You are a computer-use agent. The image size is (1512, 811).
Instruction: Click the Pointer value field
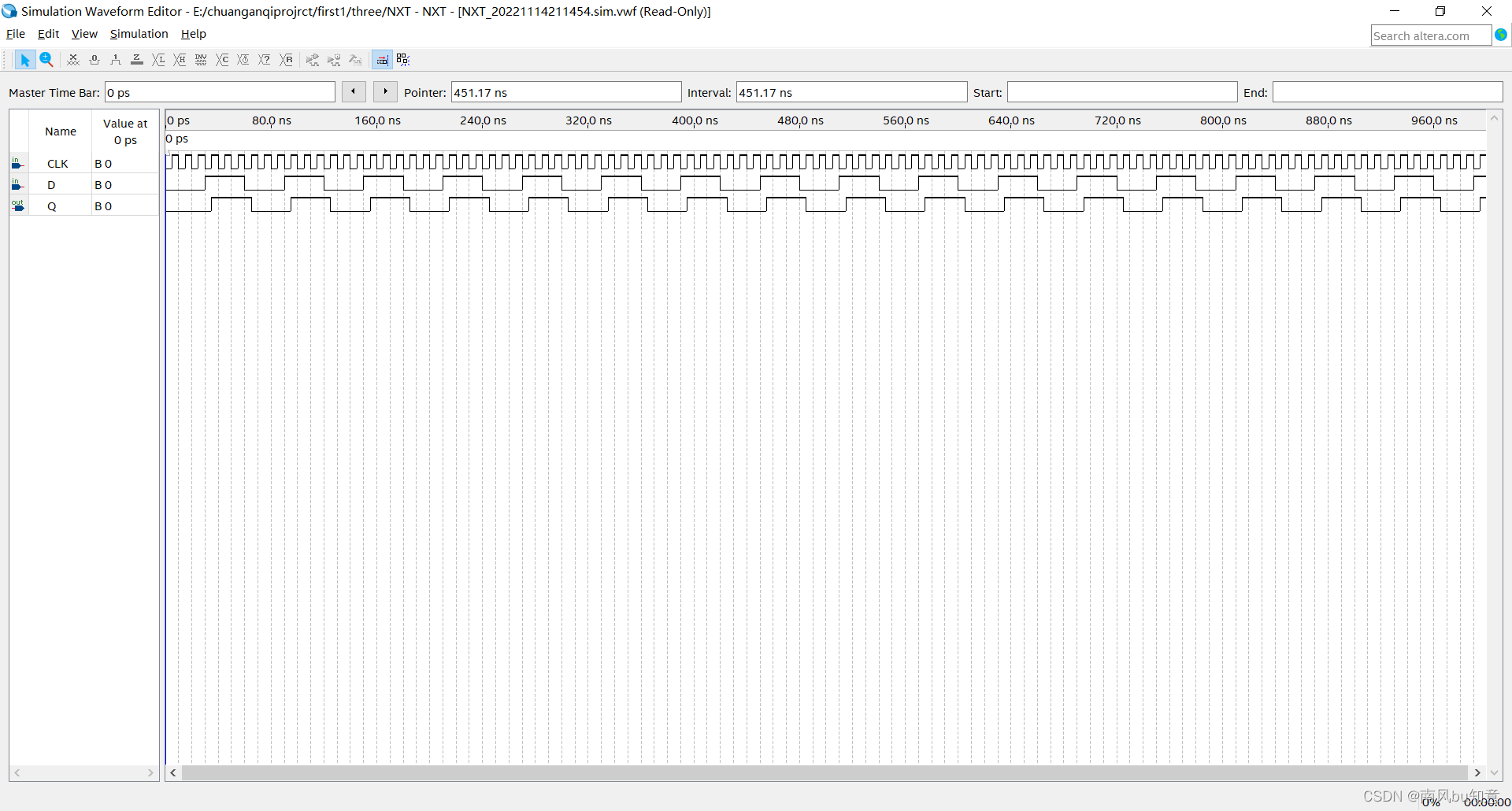point(565,92)
